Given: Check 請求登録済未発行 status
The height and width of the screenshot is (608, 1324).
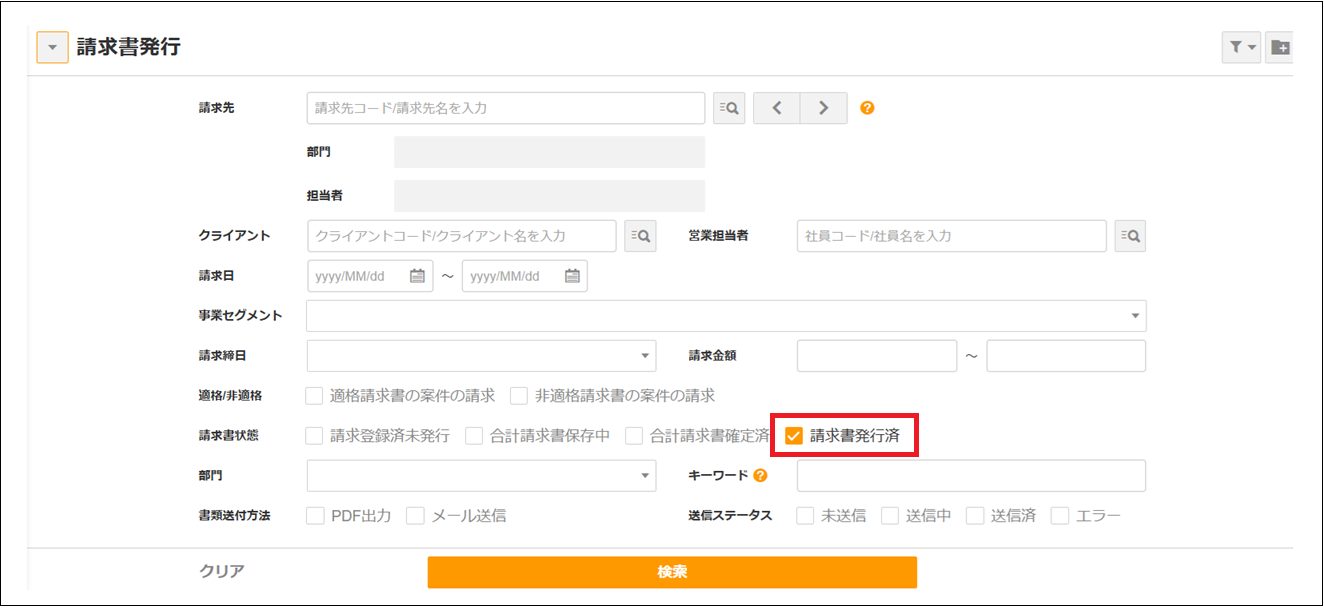Looking at the screenshot, I should click(315, 436).
